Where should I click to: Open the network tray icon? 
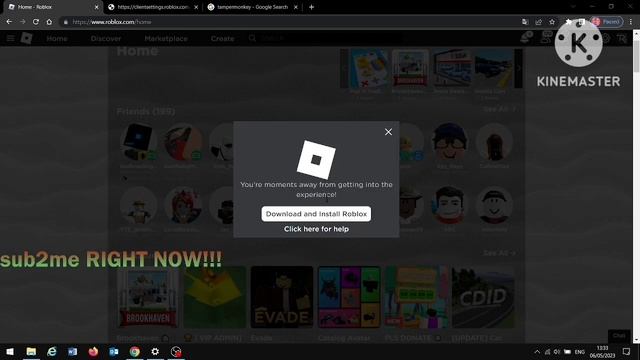coord(547,352)
